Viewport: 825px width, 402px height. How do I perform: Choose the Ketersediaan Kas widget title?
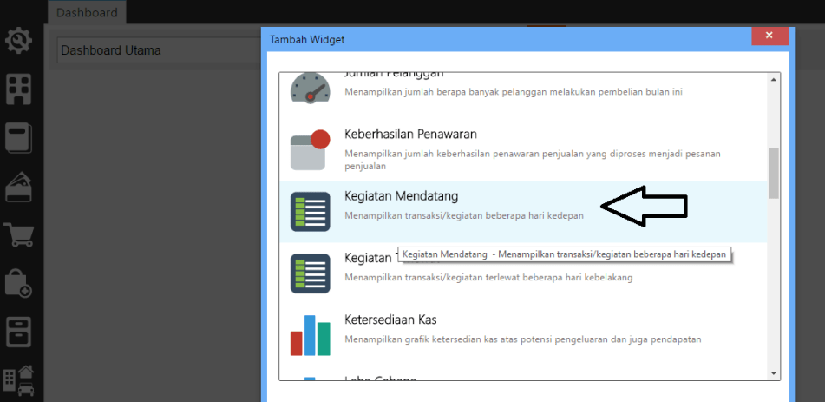coord(390,320)
